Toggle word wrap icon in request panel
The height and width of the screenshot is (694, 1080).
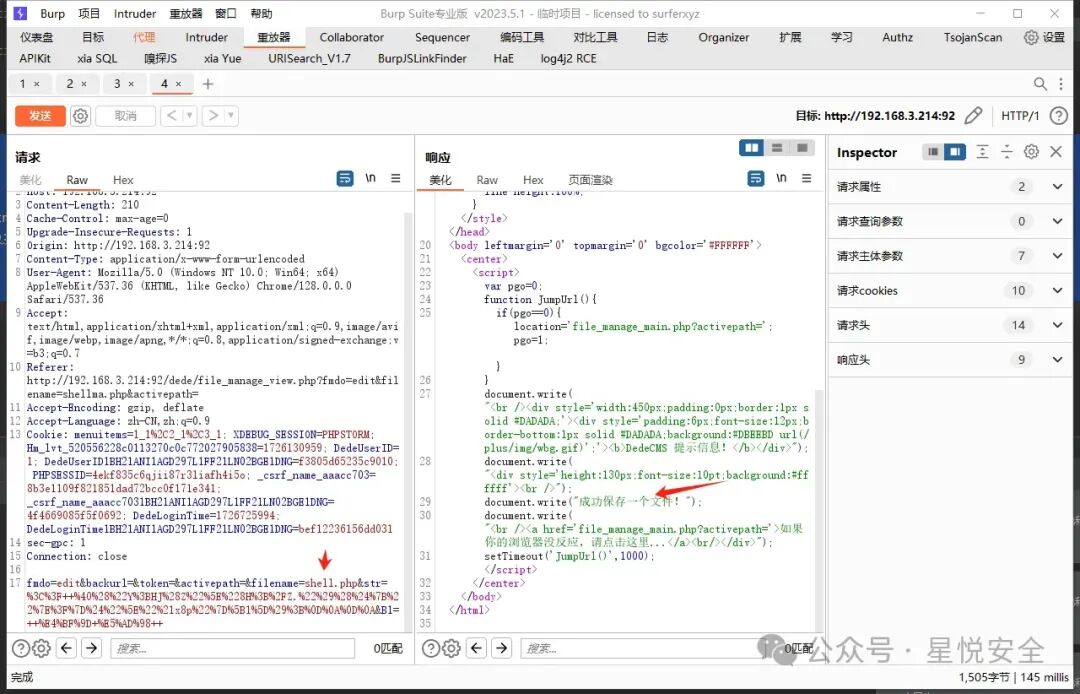tap(345, 178)
